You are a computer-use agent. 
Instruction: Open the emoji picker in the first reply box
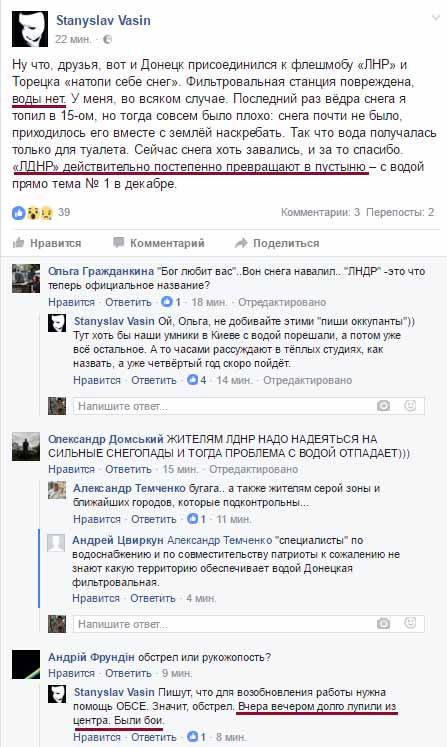[x=410, y=406]
